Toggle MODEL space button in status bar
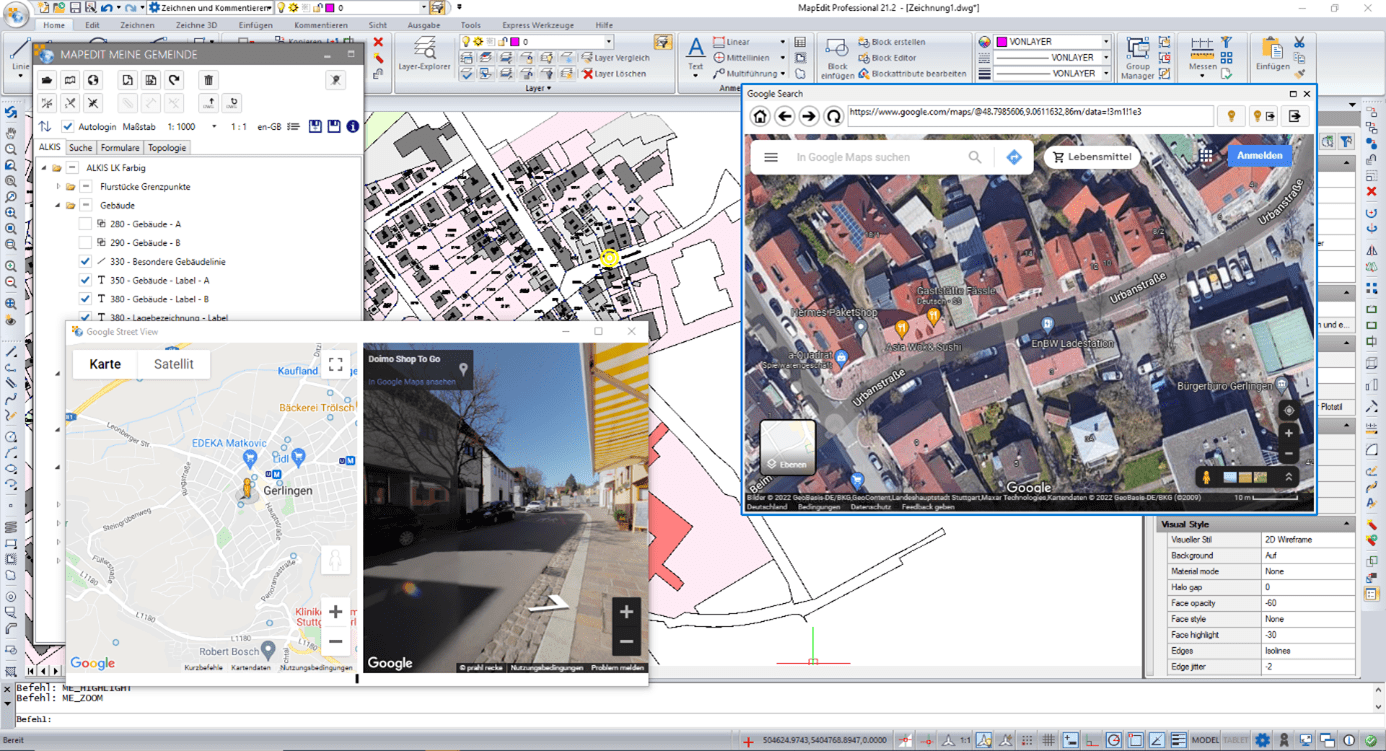 coord(1205,741)
